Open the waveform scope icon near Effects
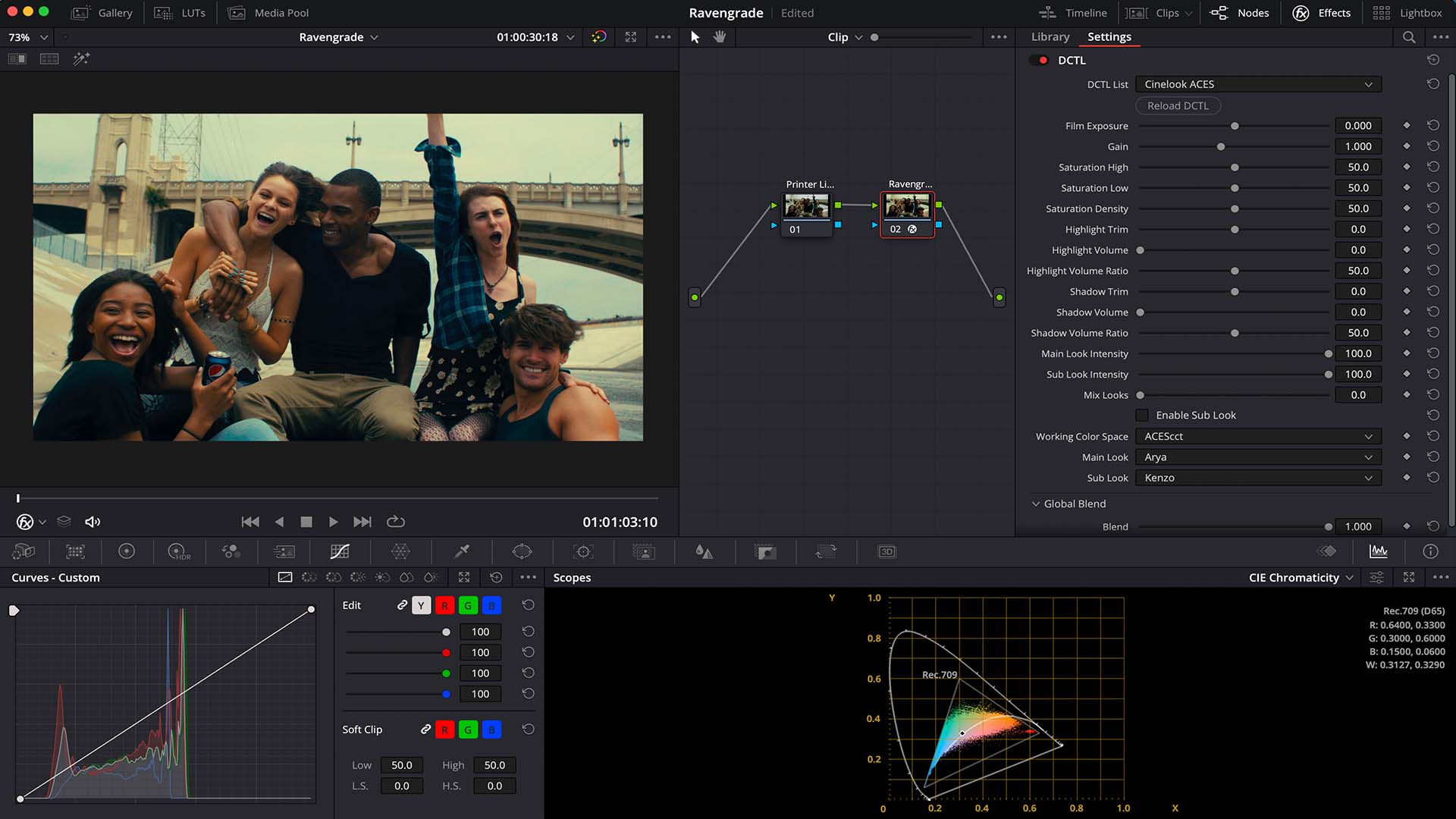The height and width of the screenshot is (819, 1456). (1379, 551)
